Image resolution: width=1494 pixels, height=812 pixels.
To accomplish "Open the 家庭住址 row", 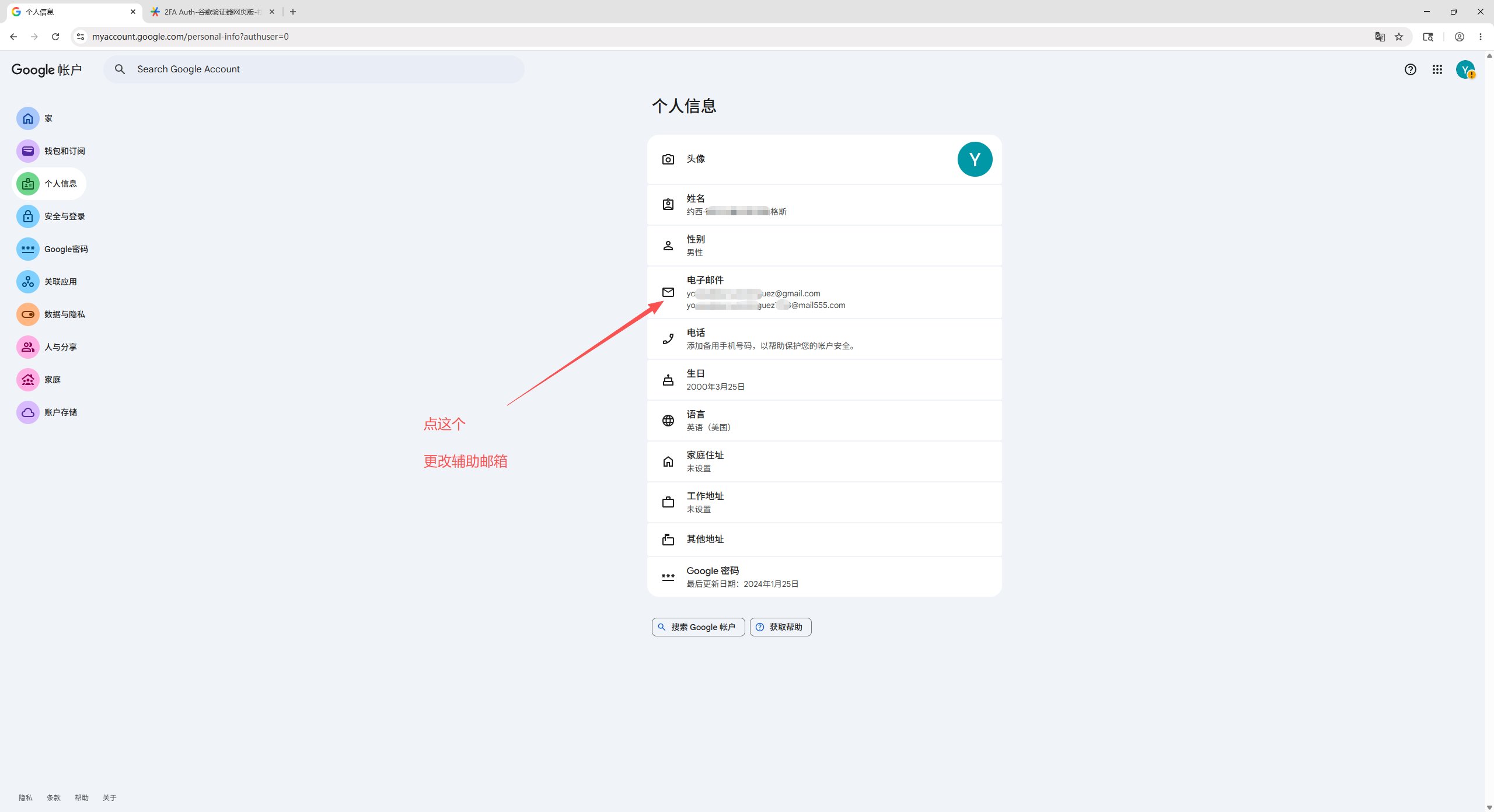I will click(824, 461).
